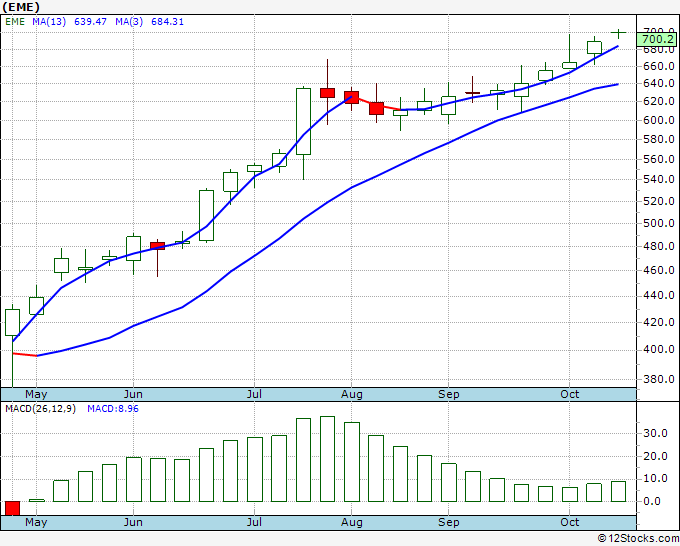Click the large white candlestick in mid-July
Viewport: 680px width, 546px height.
[x=303, y=121]
